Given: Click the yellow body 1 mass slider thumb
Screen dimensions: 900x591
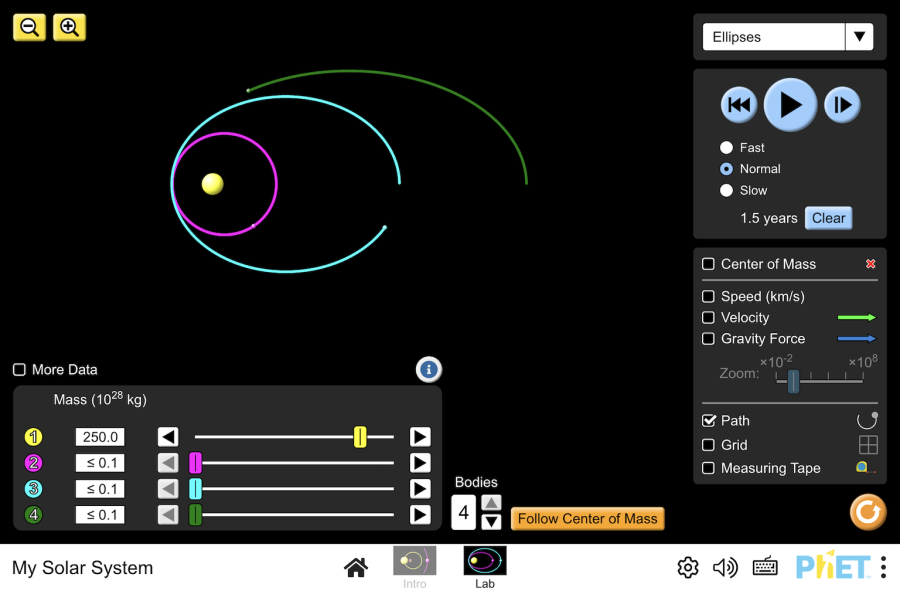Looking at the screenshot, I should coord(360,437).
